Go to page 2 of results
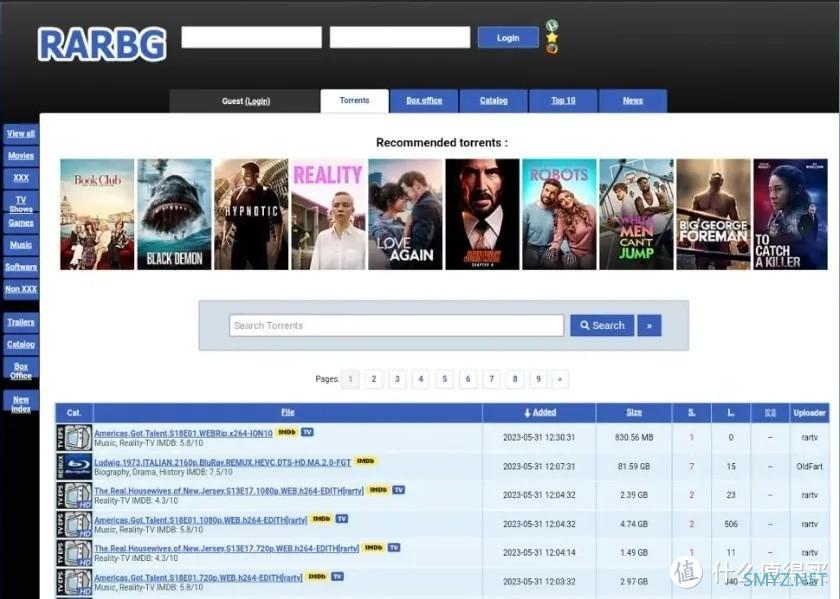 tap(374, 379)
